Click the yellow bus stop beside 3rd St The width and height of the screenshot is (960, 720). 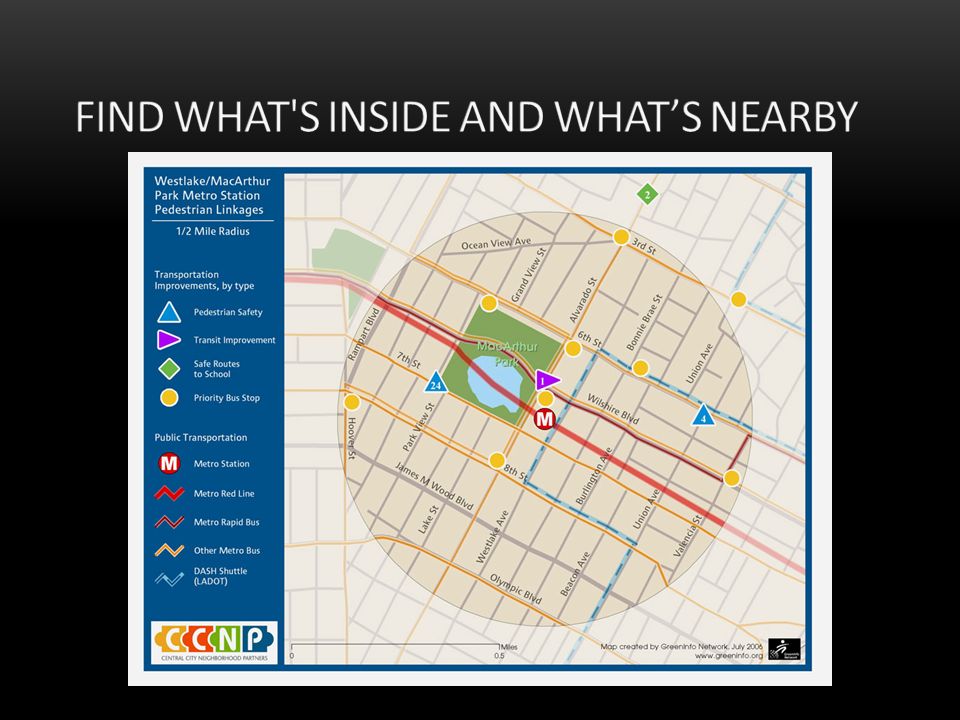pyautogui.click(x=621, y=237)
